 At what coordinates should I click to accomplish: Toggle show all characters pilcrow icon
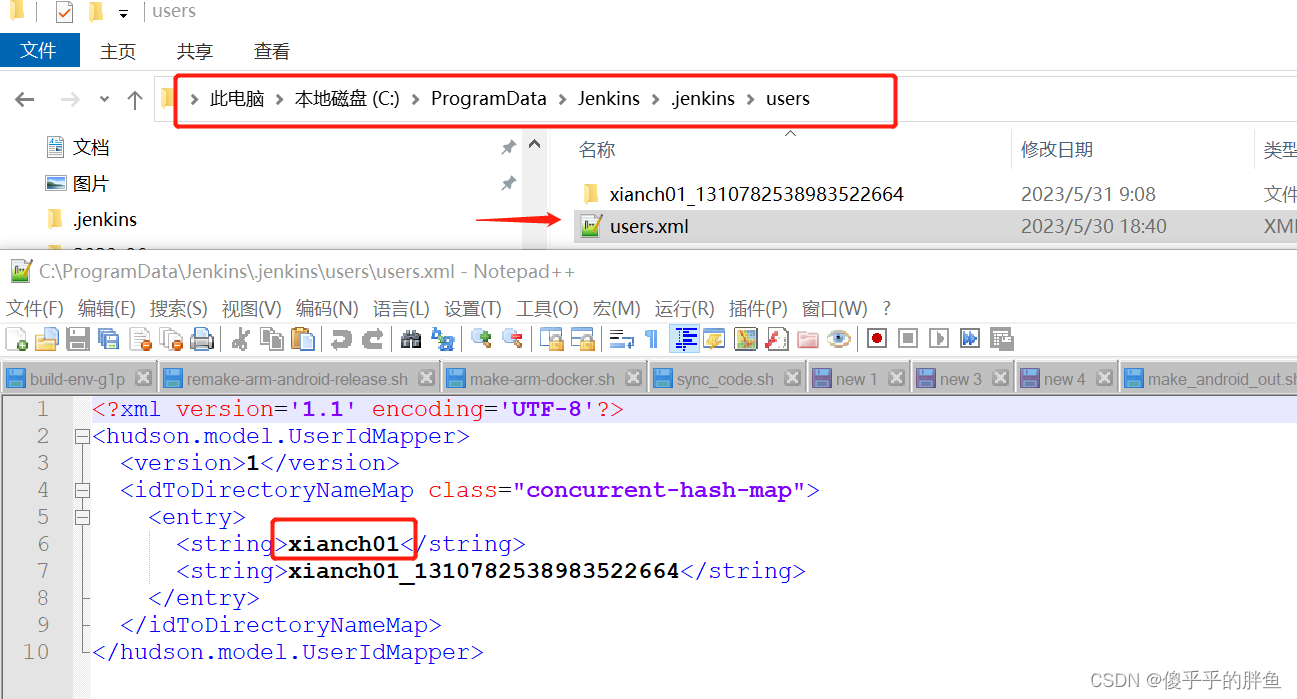(x=651, y=339)
